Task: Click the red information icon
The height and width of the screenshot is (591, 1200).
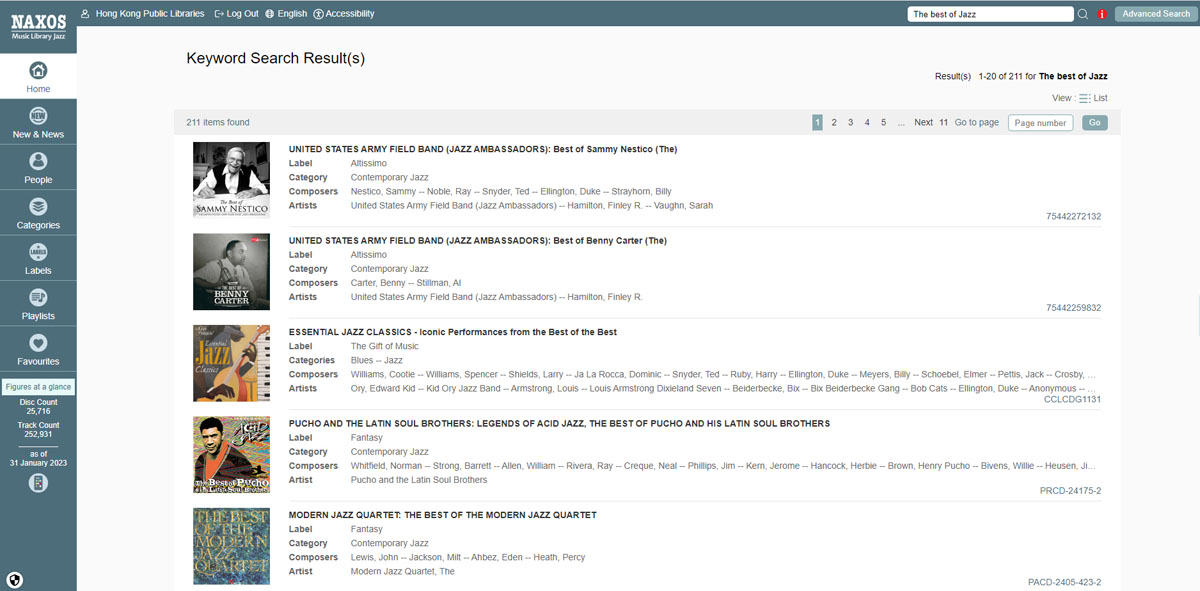Action: click(1102, 14)
